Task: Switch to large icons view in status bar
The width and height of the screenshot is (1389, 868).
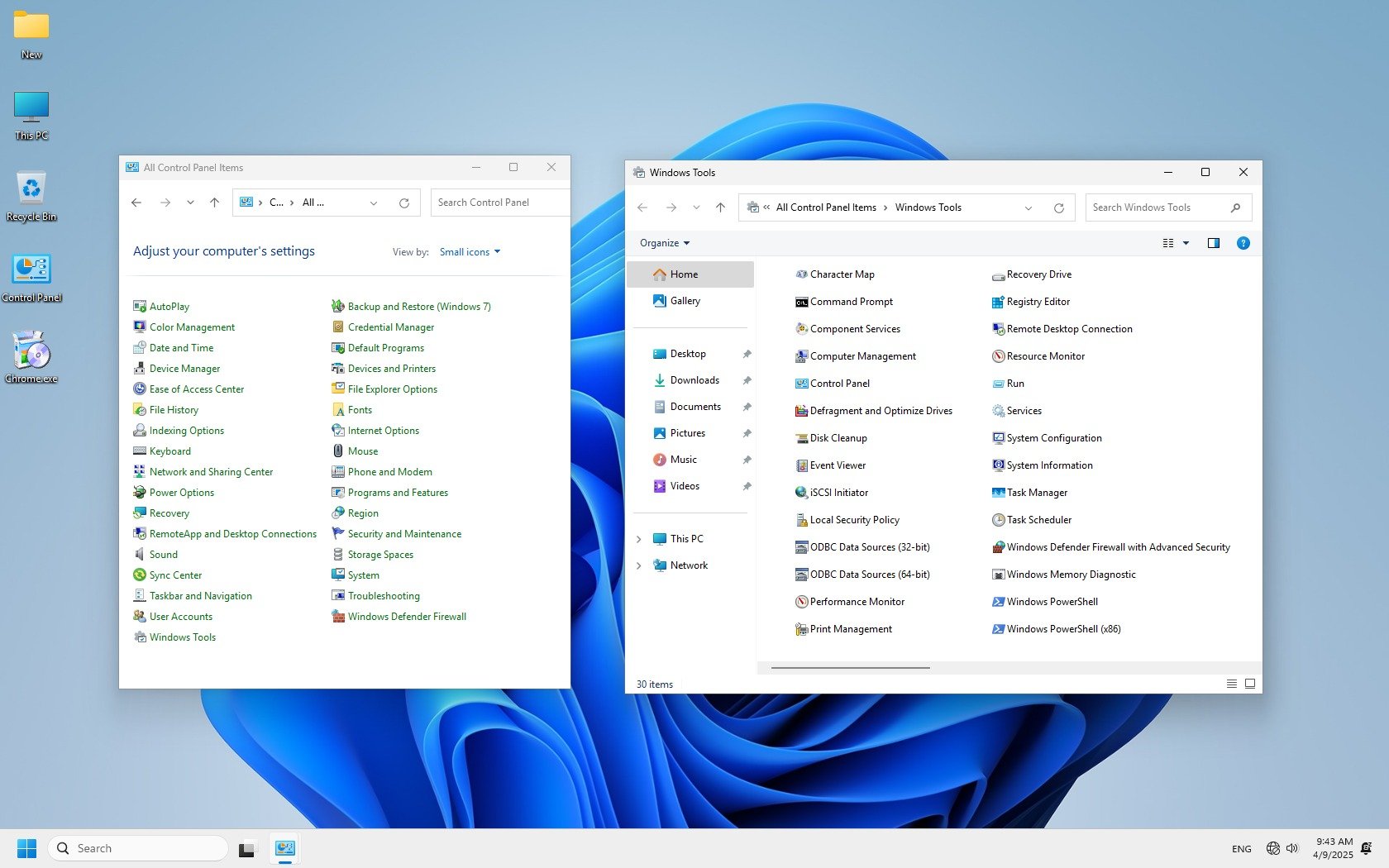Action: pyautogui.click(x=1249, y=684)
